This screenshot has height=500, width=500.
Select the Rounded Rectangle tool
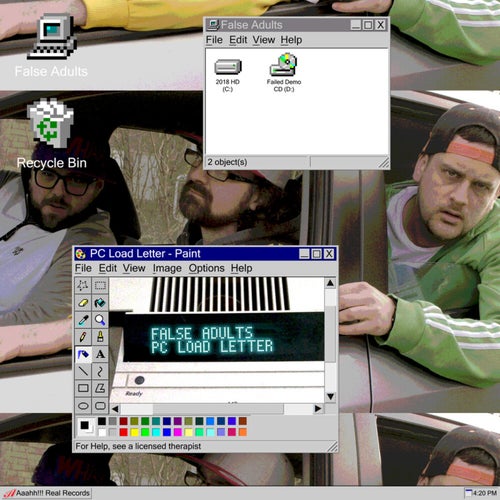pos(100,406)
